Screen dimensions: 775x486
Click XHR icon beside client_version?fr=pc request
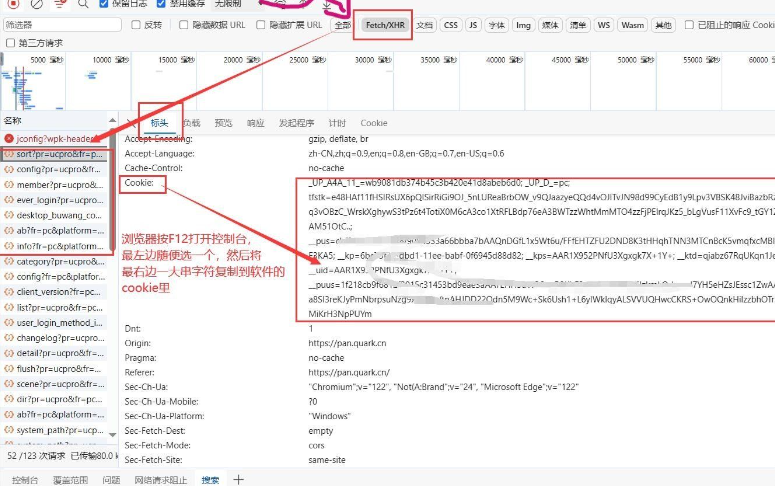pyautogui.click(x=9, y=292)
